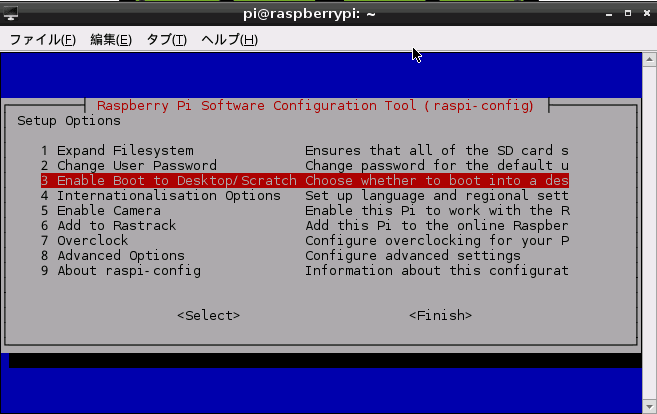Open the ファイル(F) menu
This screenshot has width=657, height=414.
point(42,40)
